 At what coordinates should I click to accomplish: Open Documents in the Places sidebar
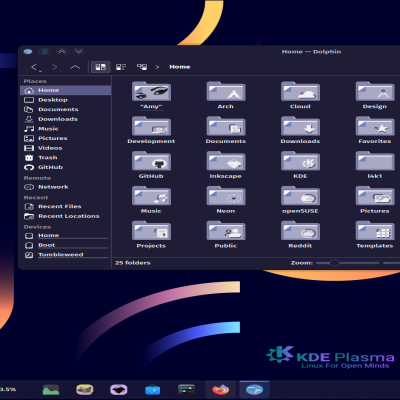click(65, 109)
